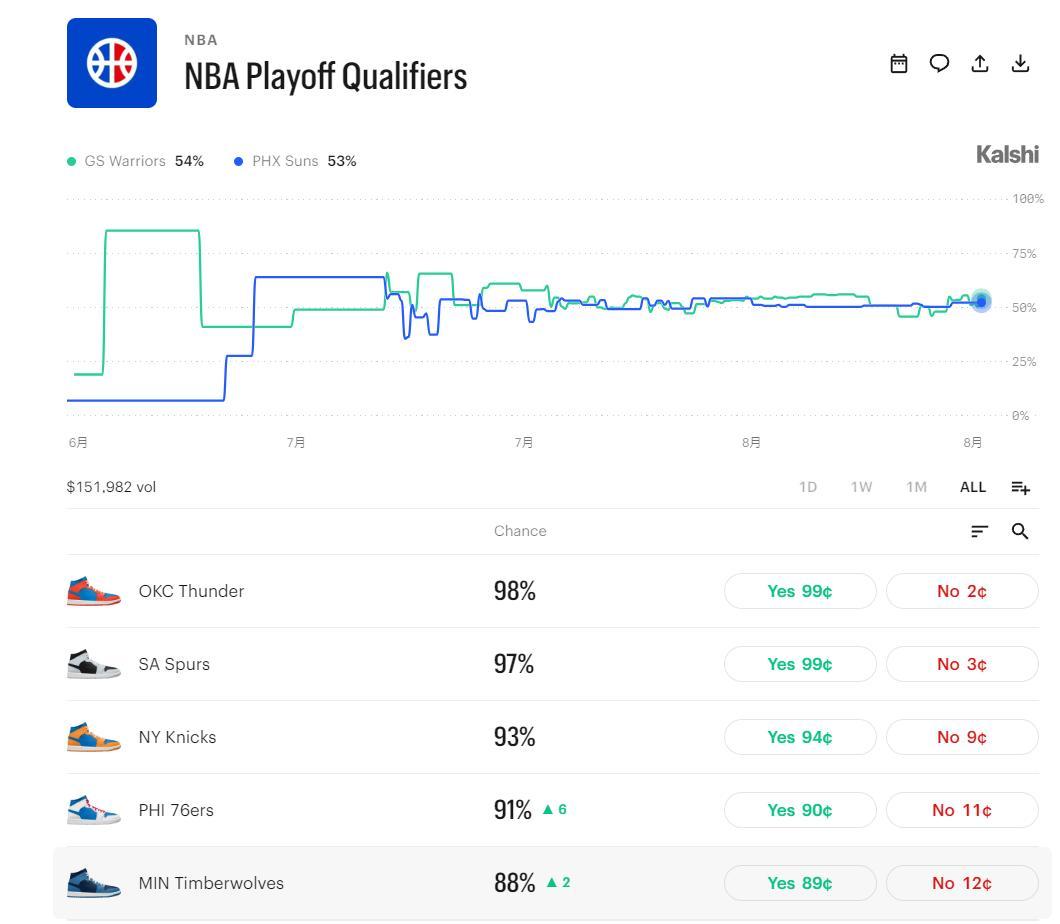The width and height of the screenshot is (1060, 924).
Task: Open the sort filter icon
Action: pyautogui.click(x=980, y=531)
